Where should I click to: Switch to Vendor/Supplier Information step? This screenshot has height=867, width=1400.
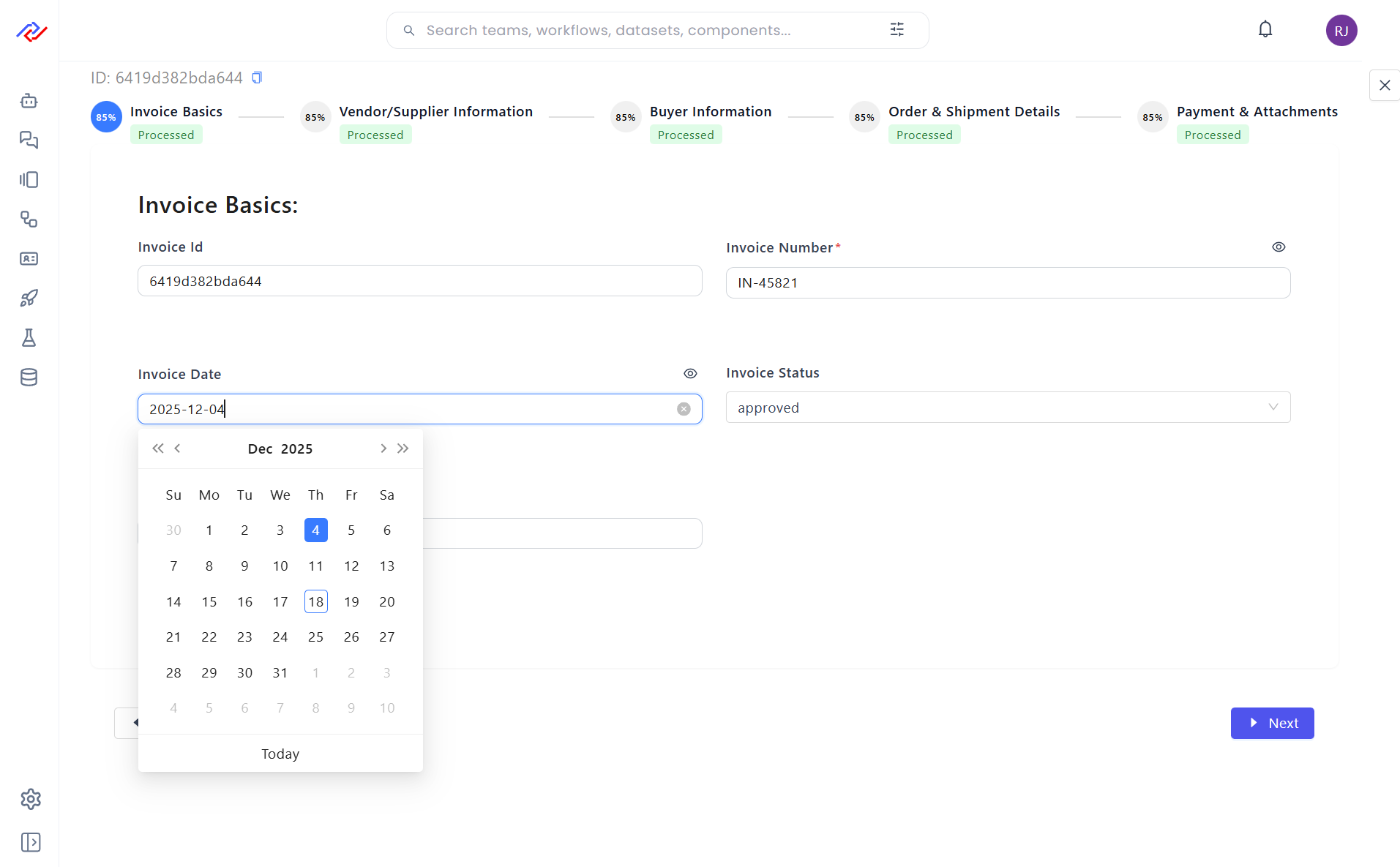[x=435, y=112]
